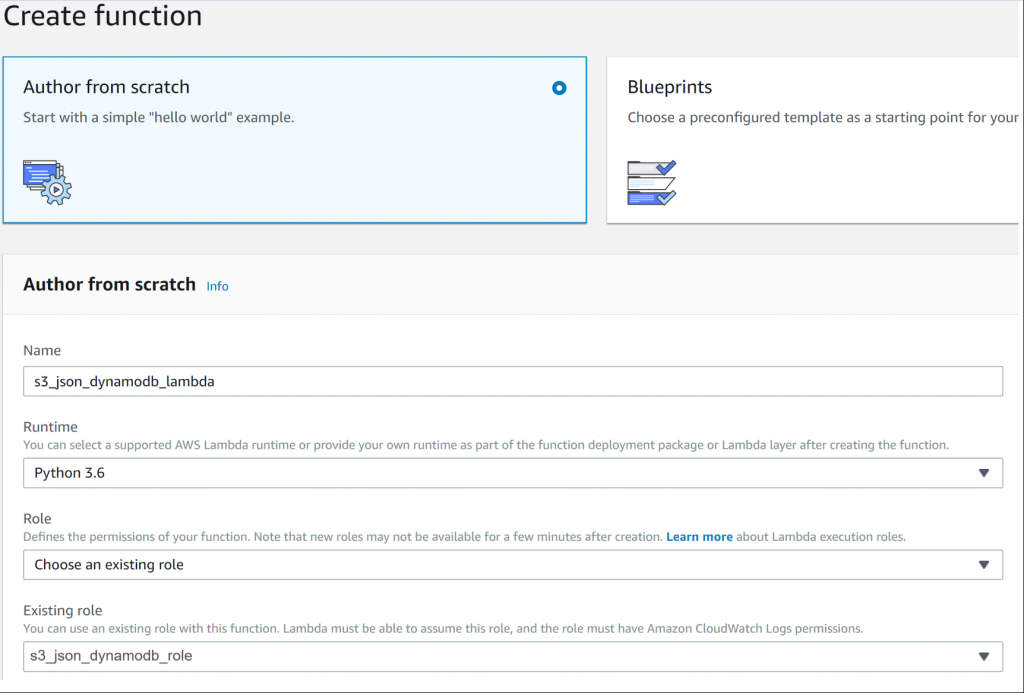Click the Author from scratch card title

(x=106, y=87)
